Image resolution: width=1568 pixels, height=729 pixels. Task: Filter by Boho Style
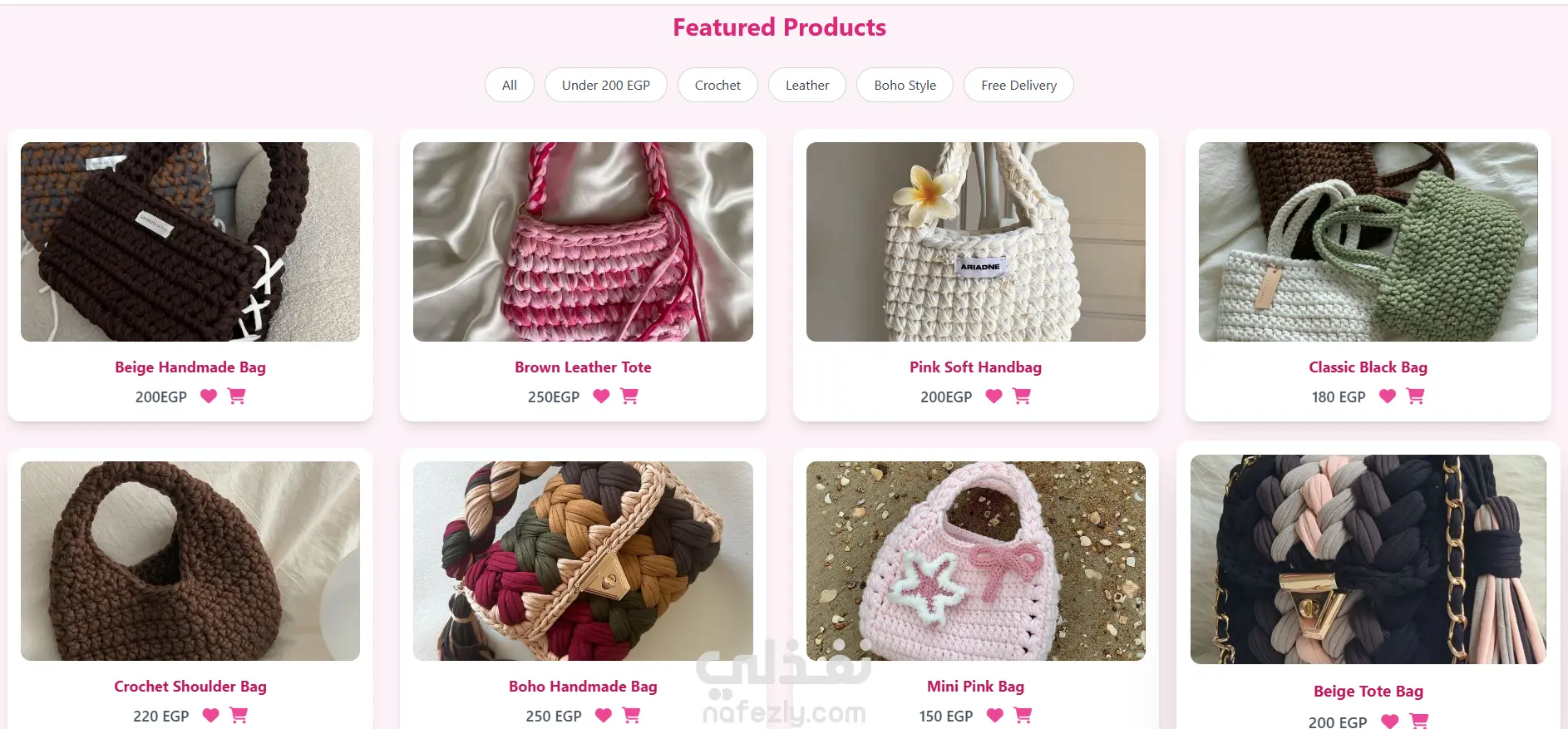(905, 85)
